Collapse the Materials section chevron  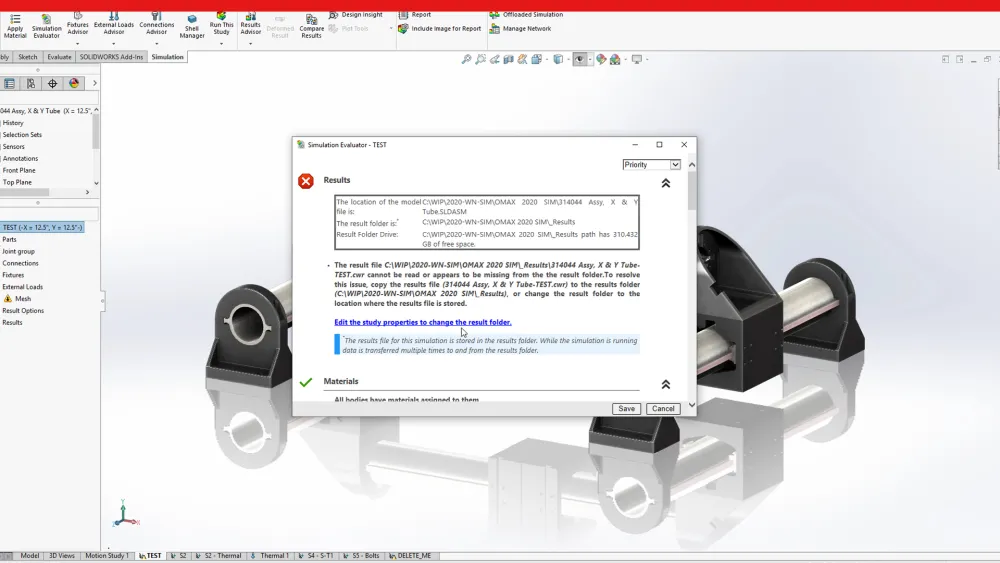[665, 384]
